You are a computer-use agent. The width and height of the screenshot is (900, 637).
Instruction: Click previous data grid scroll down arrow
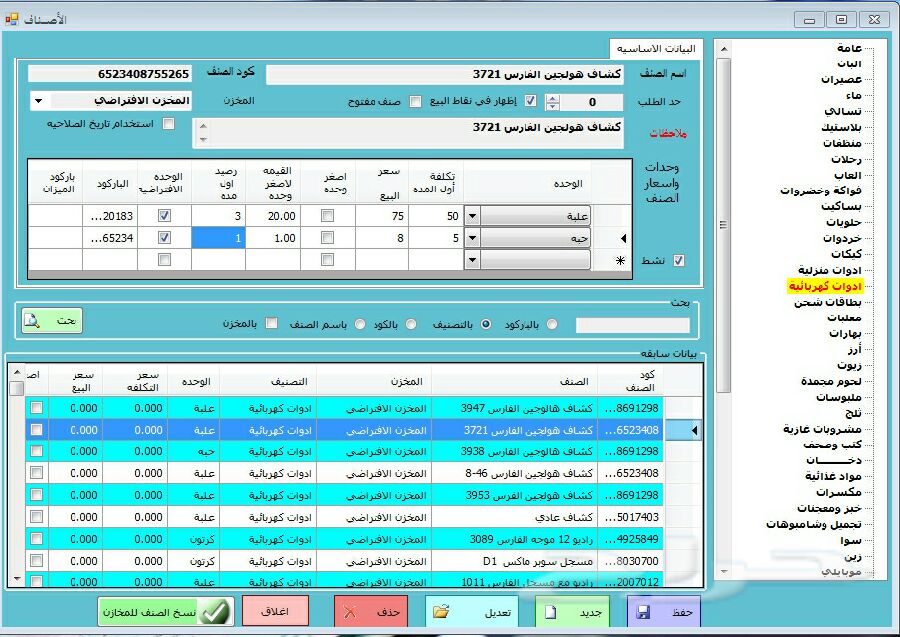(x=17, y=578)
